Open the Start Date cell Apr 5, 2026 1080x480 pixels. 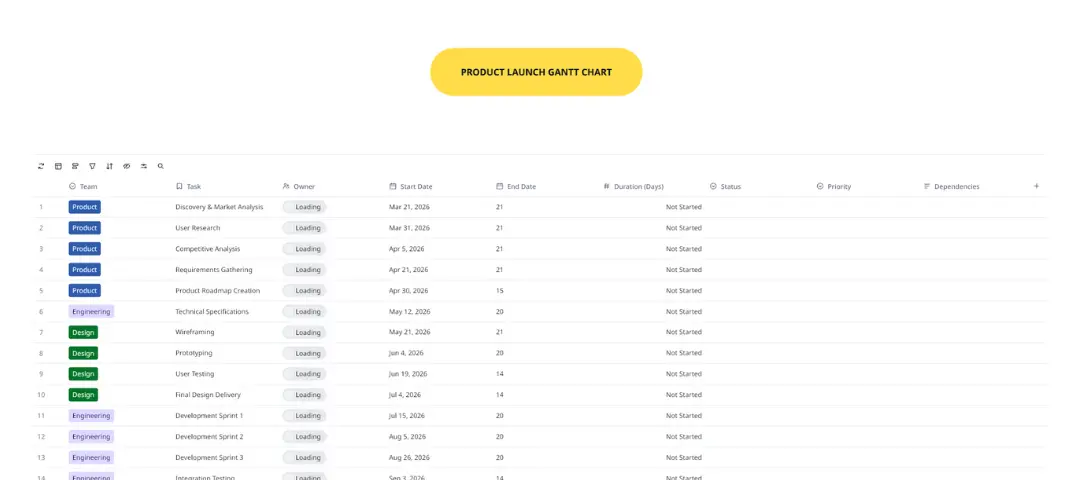[406, 249]
